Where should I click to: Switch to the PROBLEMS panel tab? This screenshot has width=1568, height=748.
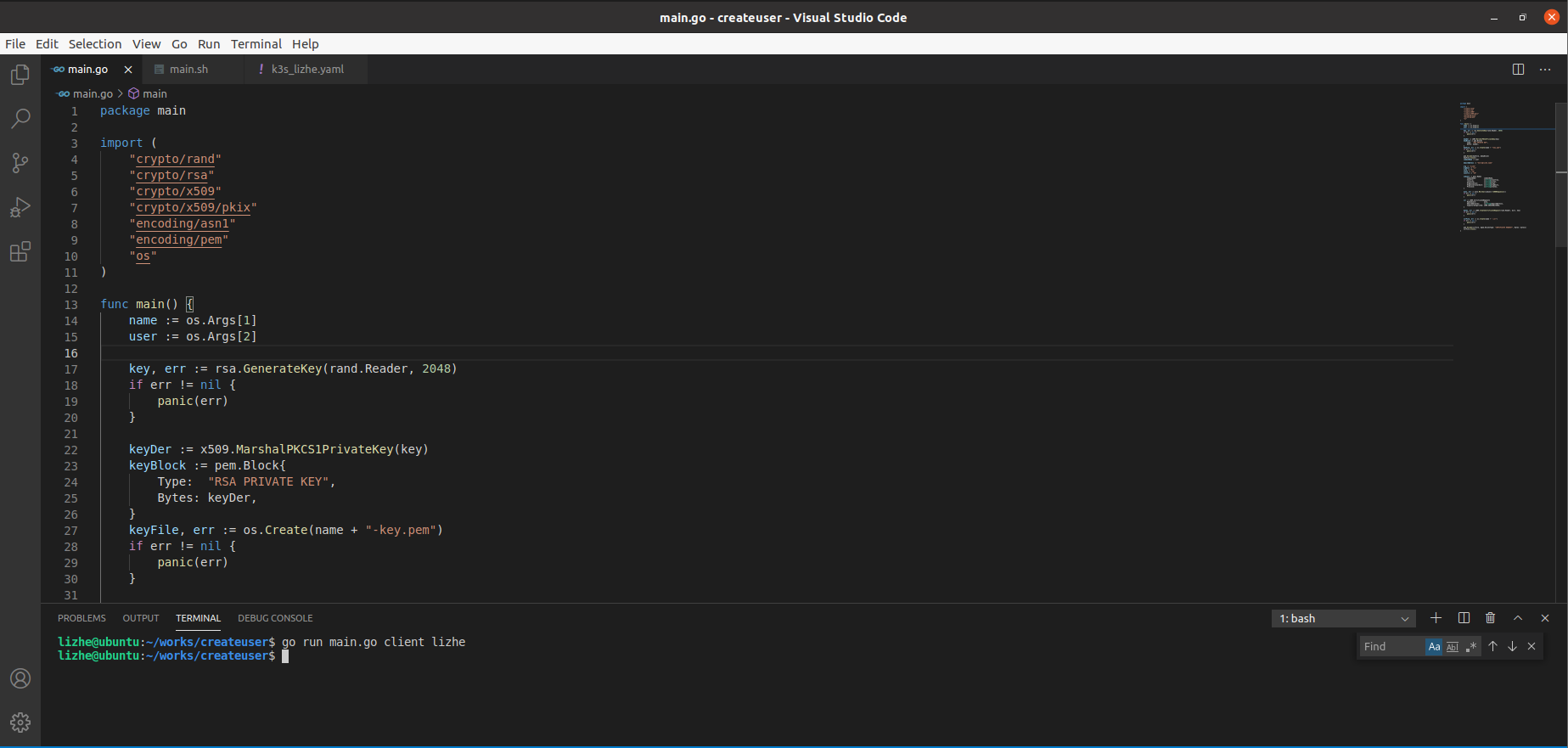tap(81, 618)
